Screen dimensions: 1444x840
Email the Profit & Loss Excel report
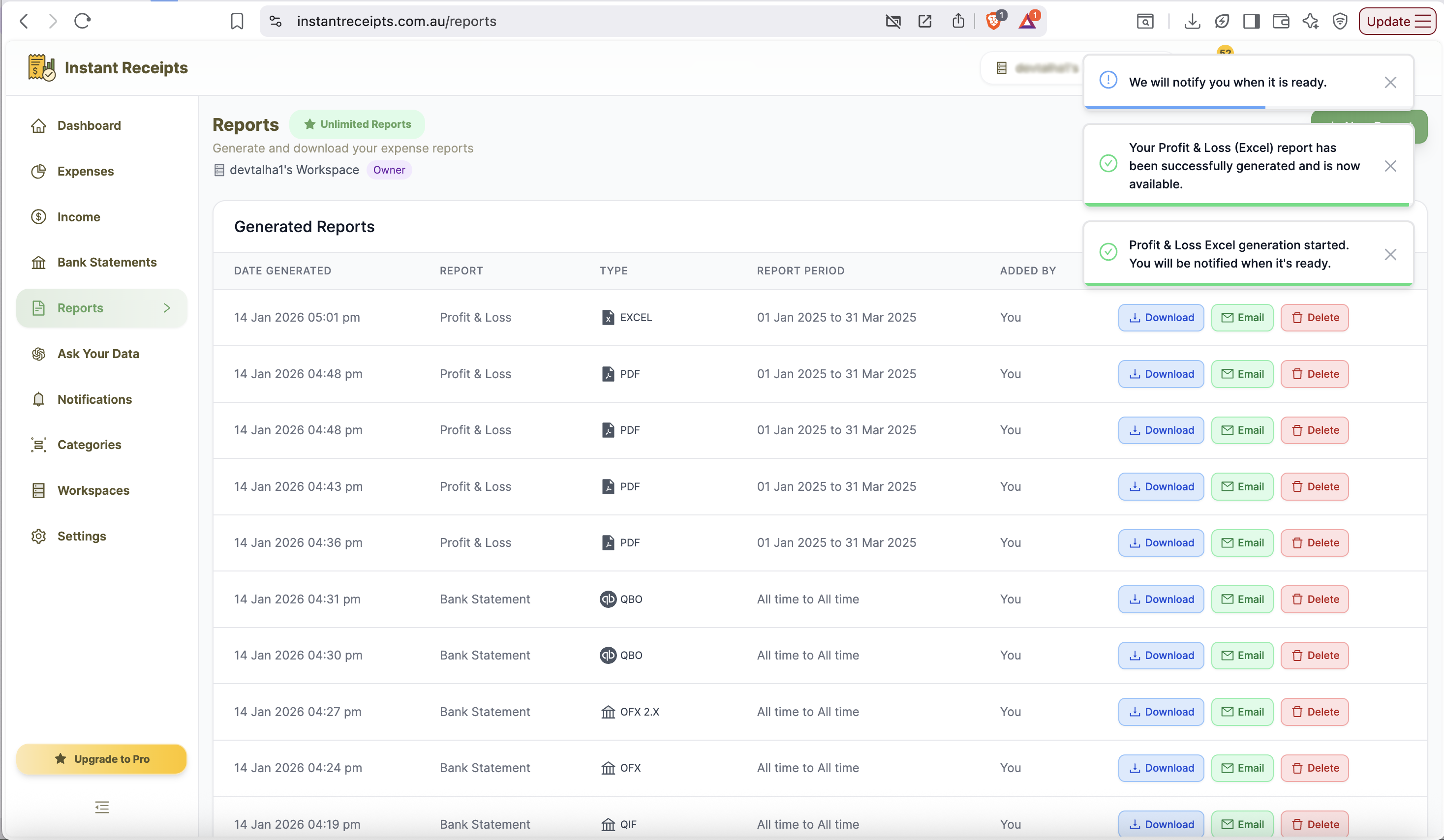[1242, 317]
